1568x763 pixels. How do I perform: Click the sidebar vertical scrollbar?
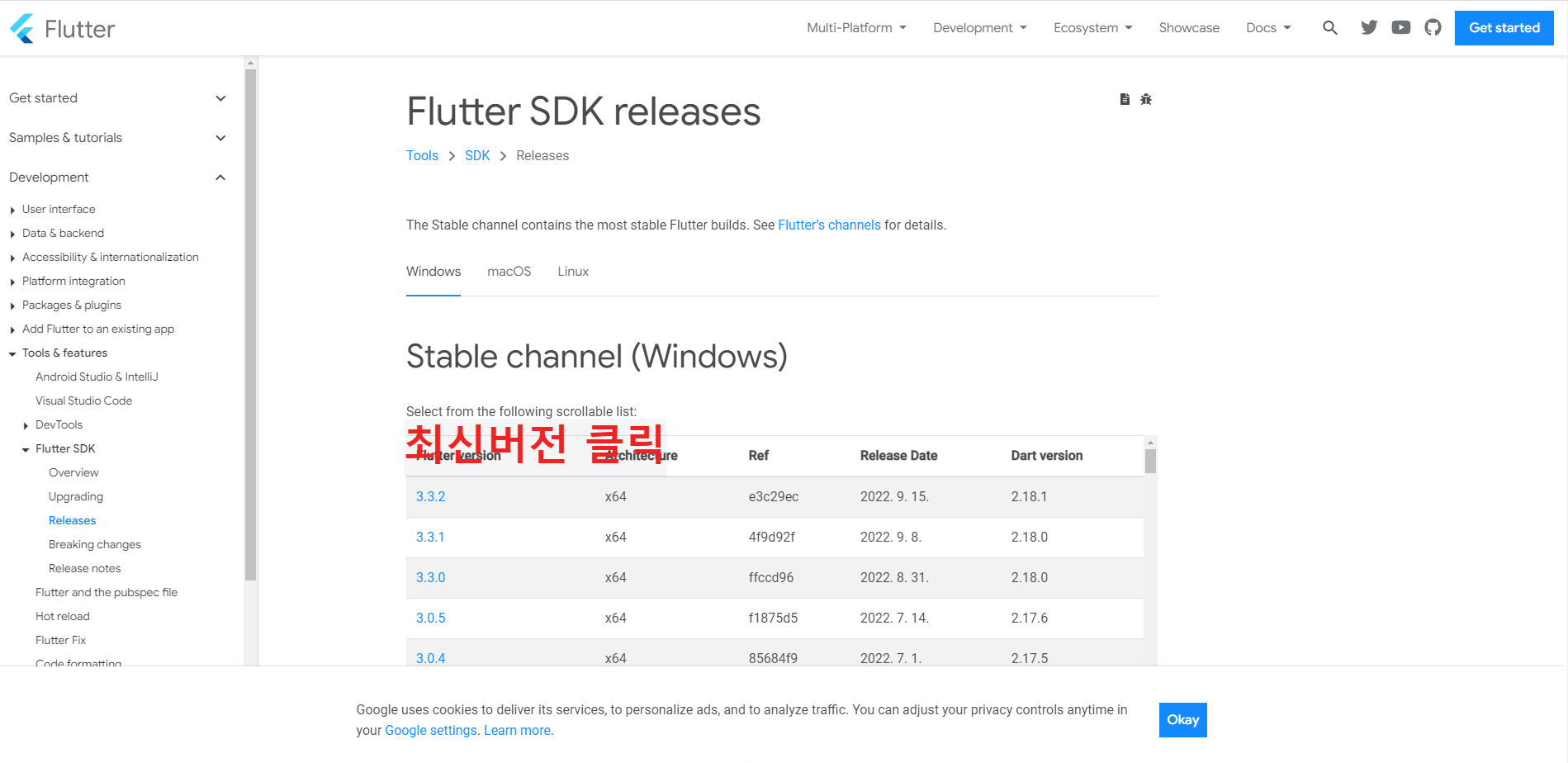pyautogui.click(x=250, y=325)
